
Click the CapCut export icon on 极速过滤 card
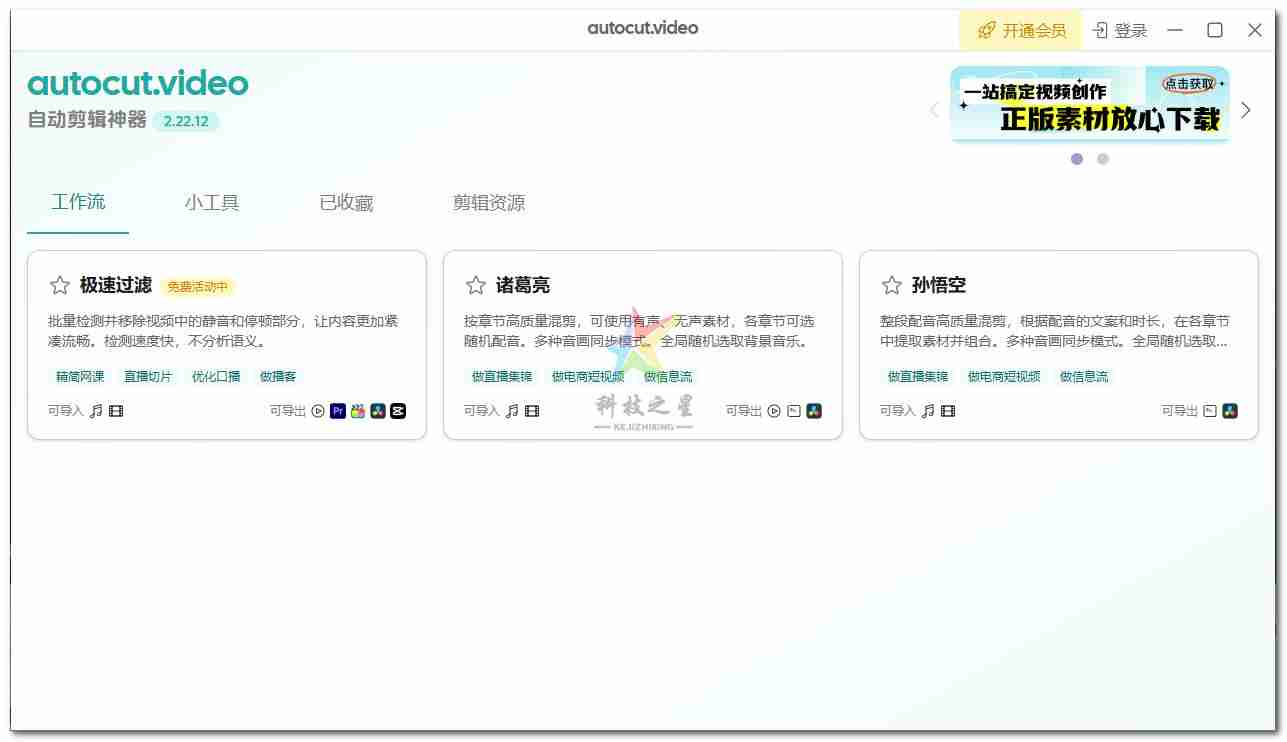pyautogui.click(x=397, y=410)
